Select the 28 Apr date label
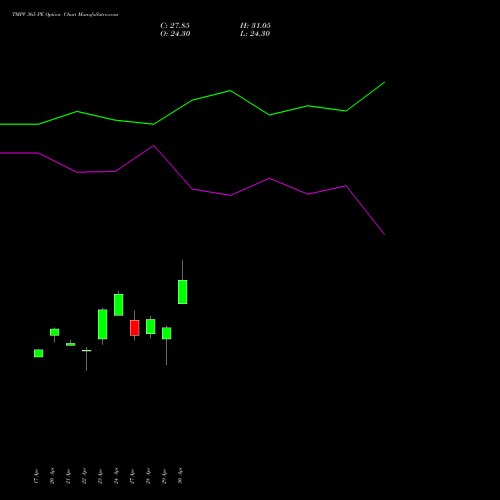 pyautogui.click(x=148, y=476)
